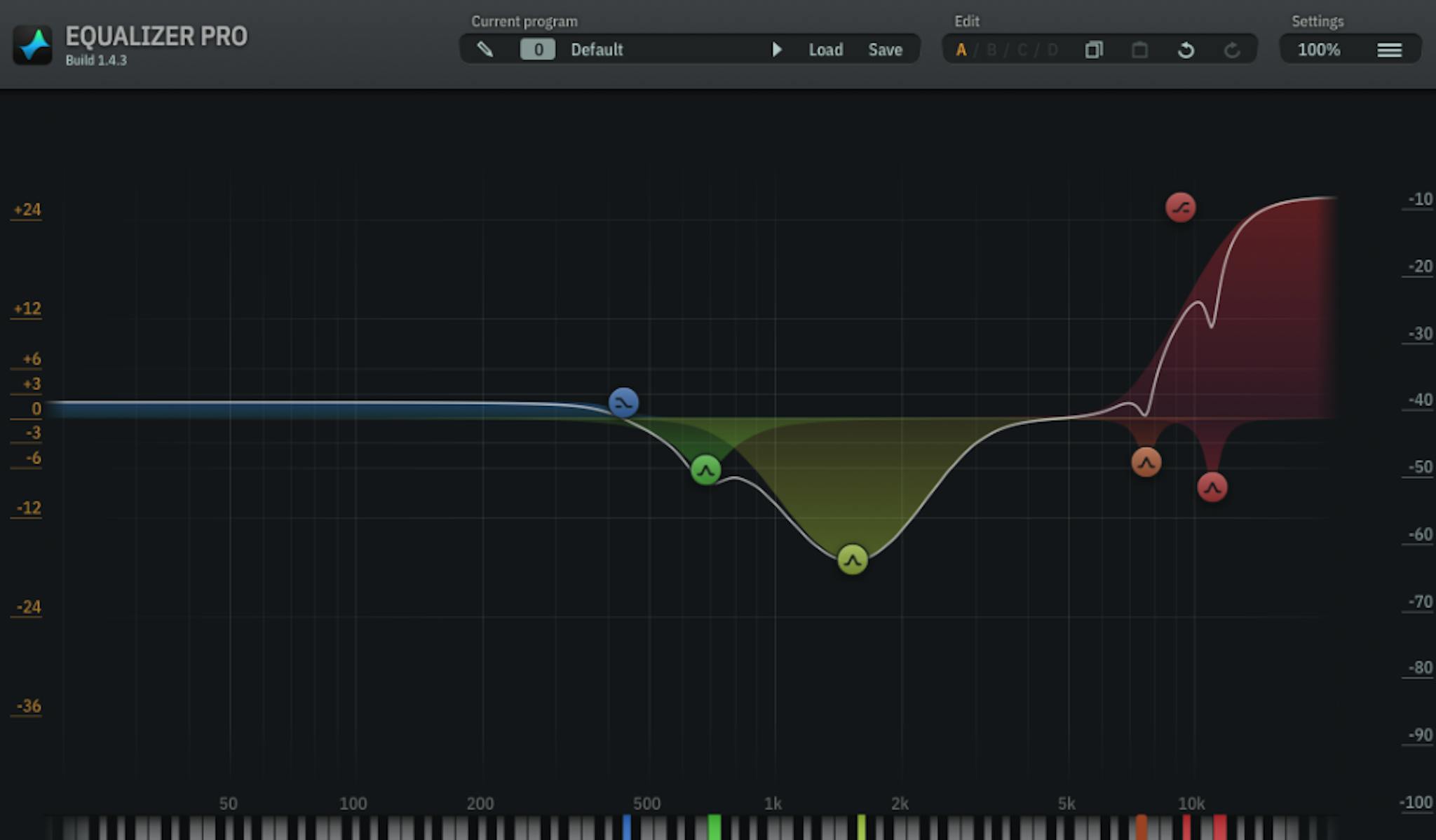
Task: Expand program list with play arrow
Action: [x=776, y=50]
